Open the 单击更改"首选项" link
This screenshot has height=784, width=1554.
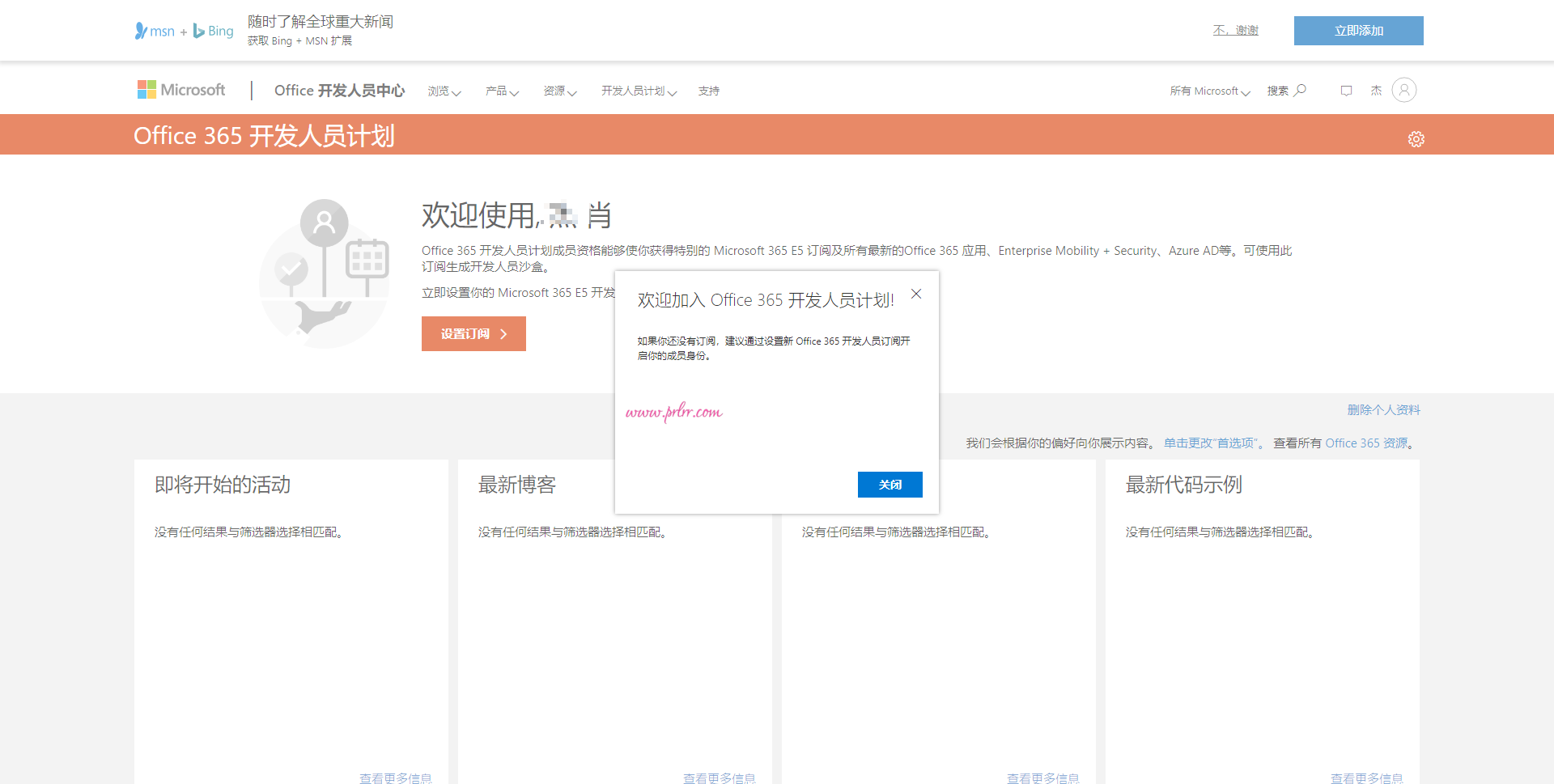pyautogui.click(x=1212, y=443)
